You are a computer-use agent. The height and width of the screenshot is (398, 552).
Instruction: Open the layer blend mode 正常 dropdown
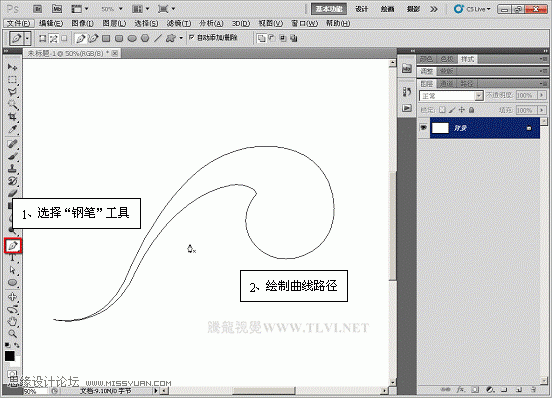tap(451, 96)
